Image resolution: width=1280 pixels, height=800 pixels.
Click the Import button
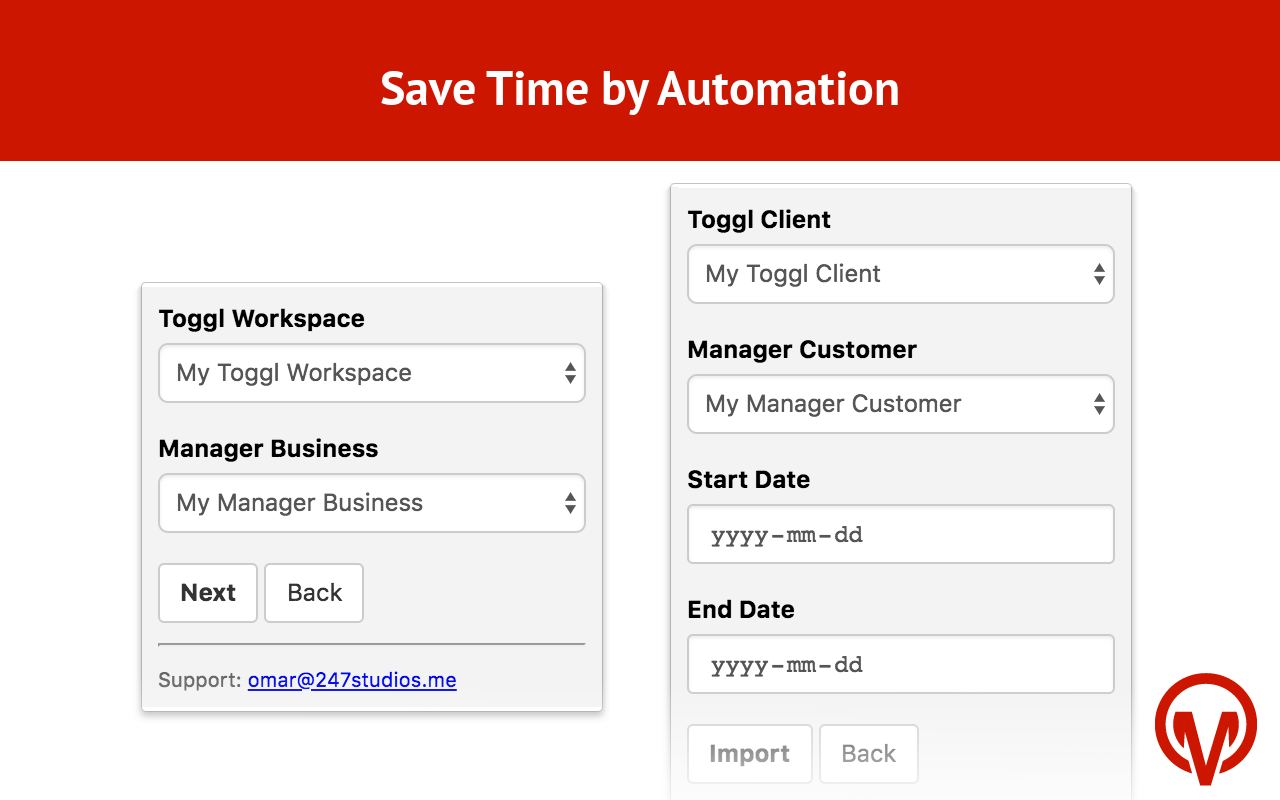(750, 754)
